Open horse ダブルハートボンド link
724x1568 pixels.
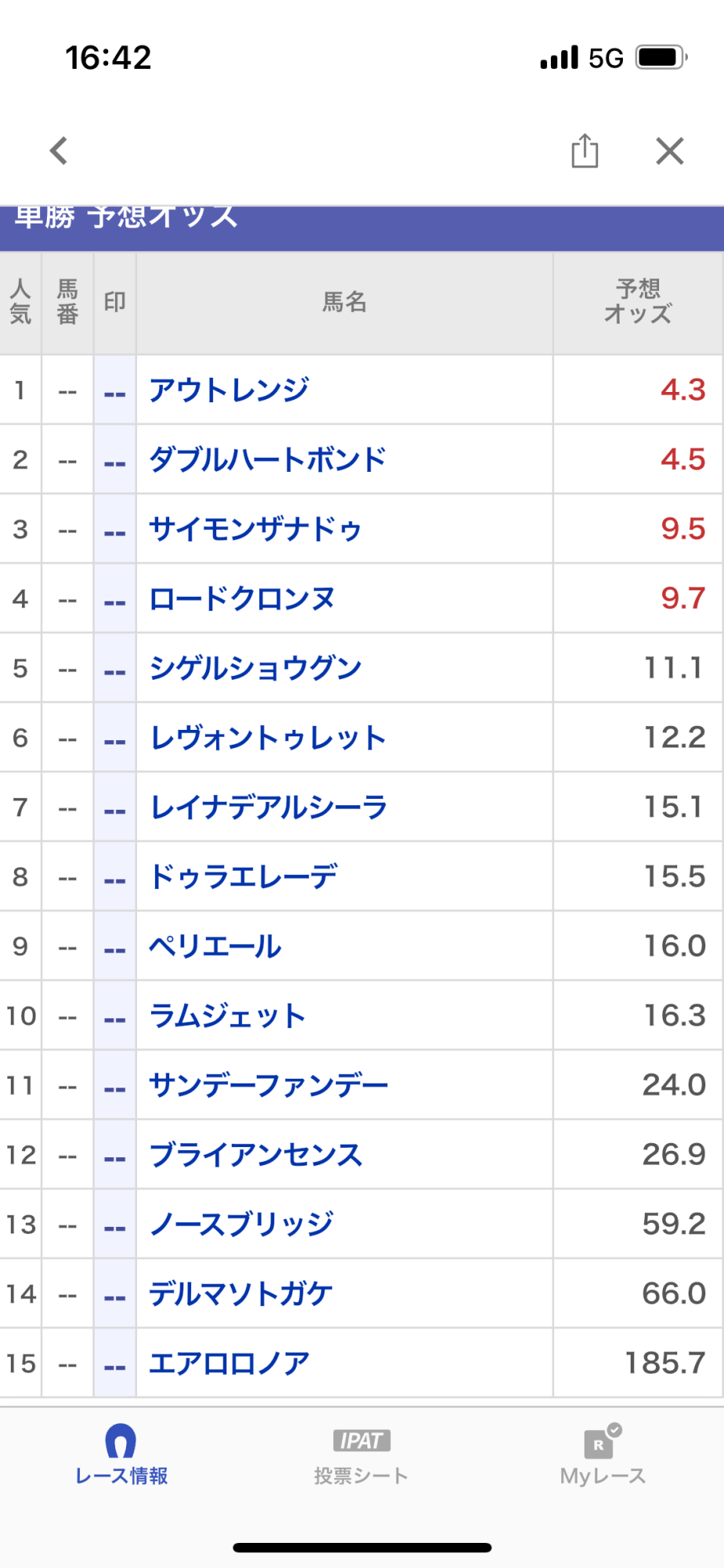[267, 459]
